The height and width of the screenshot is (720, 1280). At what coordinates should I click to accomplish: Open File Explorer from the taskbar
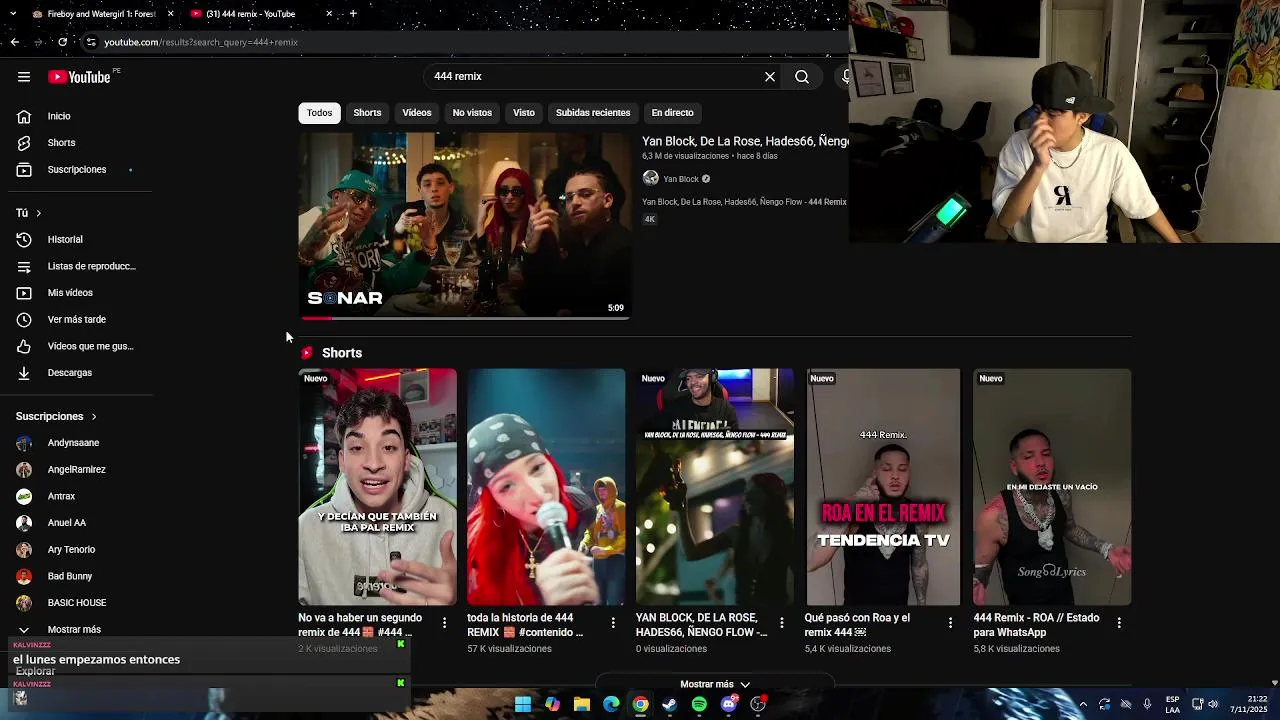coord(581,704)
